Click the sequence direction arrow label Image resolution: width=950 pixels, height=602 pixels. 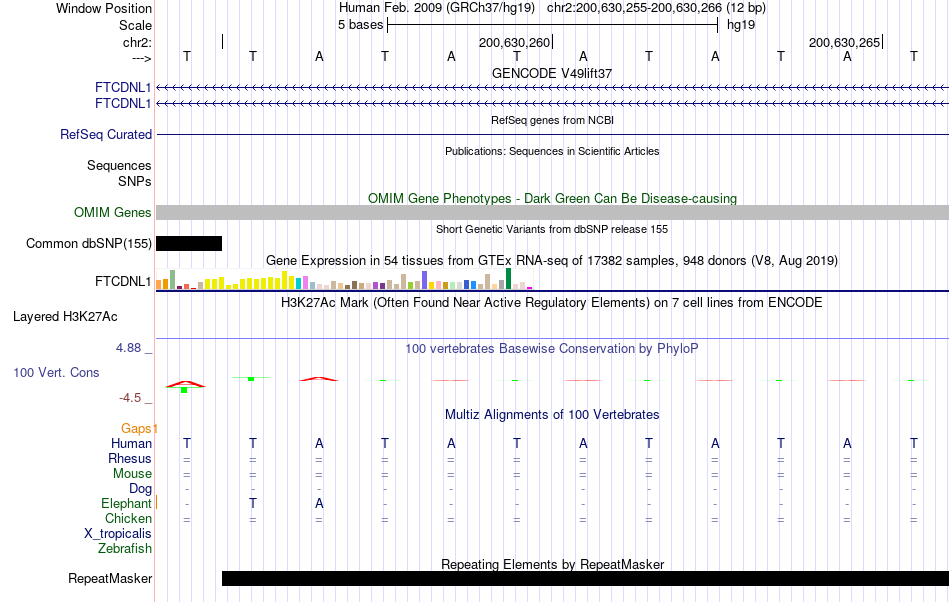[141, 58]
